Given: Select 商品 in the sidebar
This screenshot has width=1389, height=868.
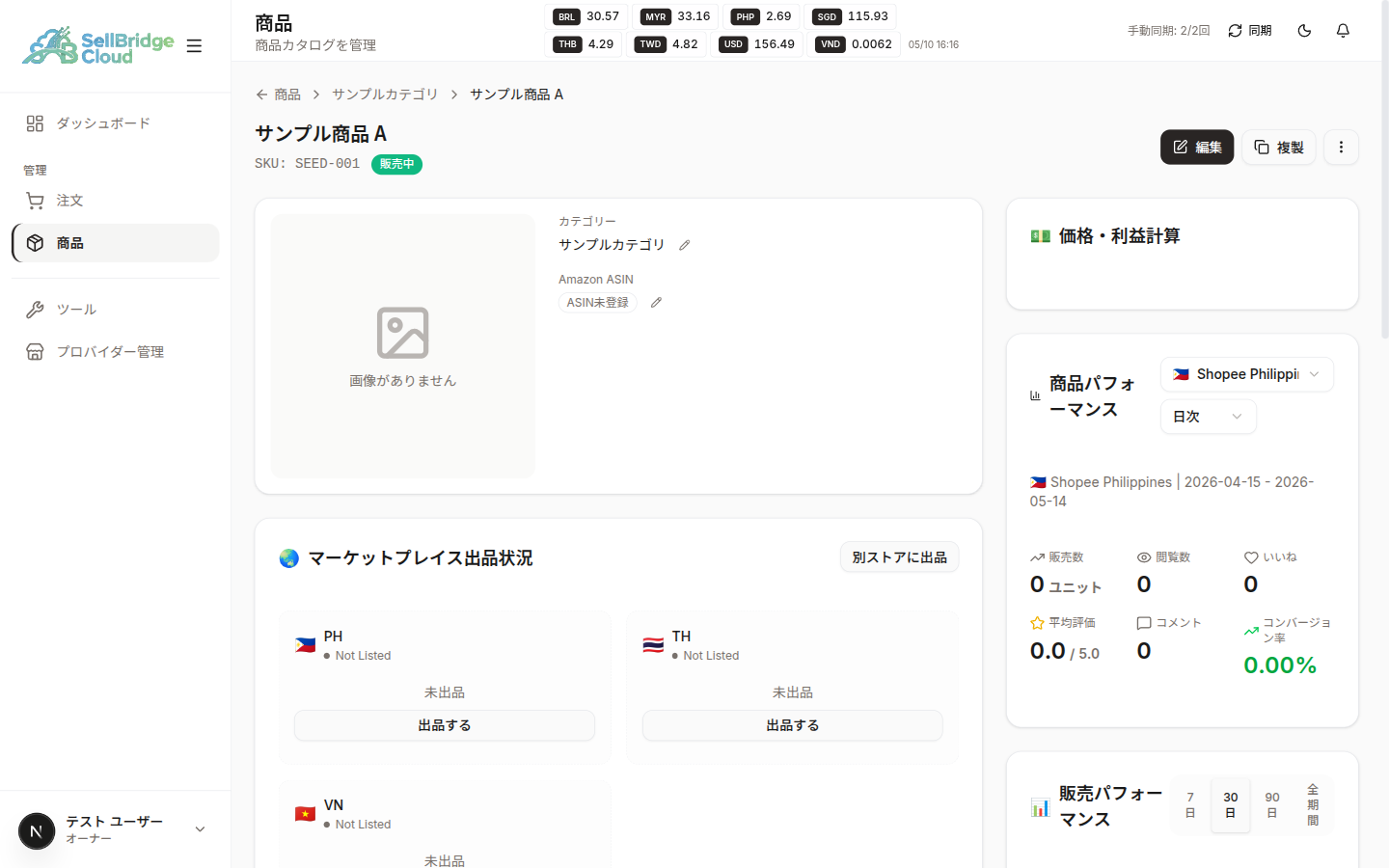Looking at the screenshot, I should 115,243.
